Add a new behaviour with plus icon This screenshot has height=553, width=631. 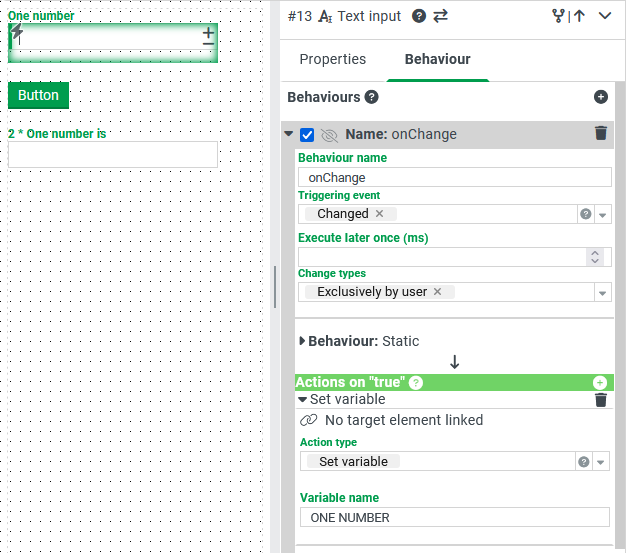[600, 97]
